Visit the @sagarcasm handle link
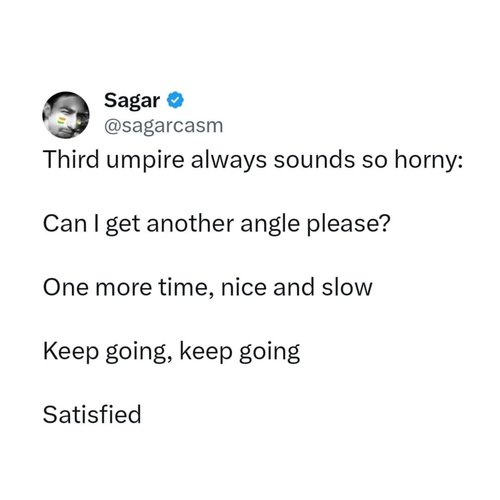Viewport: 500px width, 500px height. tap(163, 126)
